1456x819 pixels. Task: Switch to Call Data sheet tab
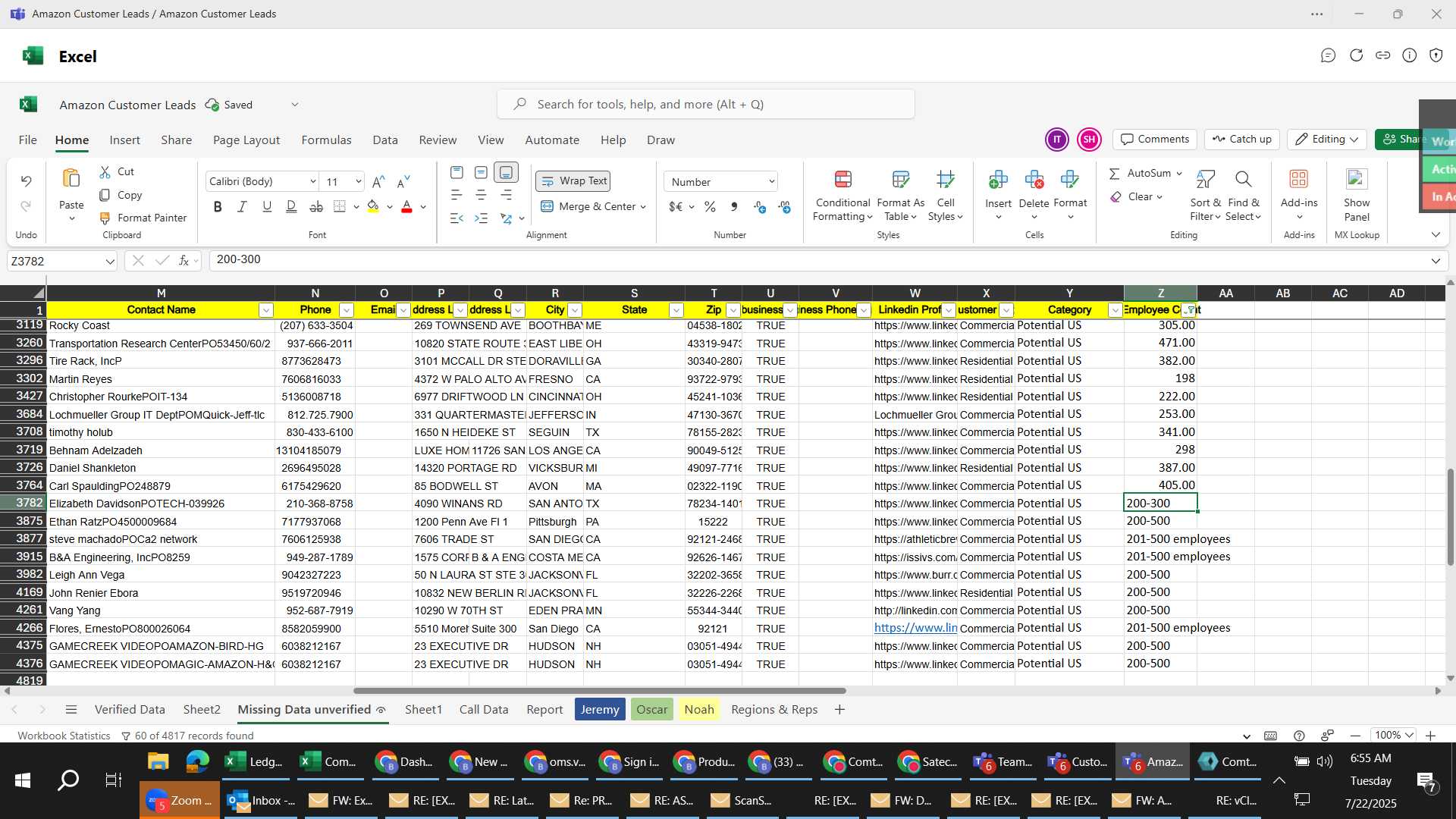click(484, 710)
